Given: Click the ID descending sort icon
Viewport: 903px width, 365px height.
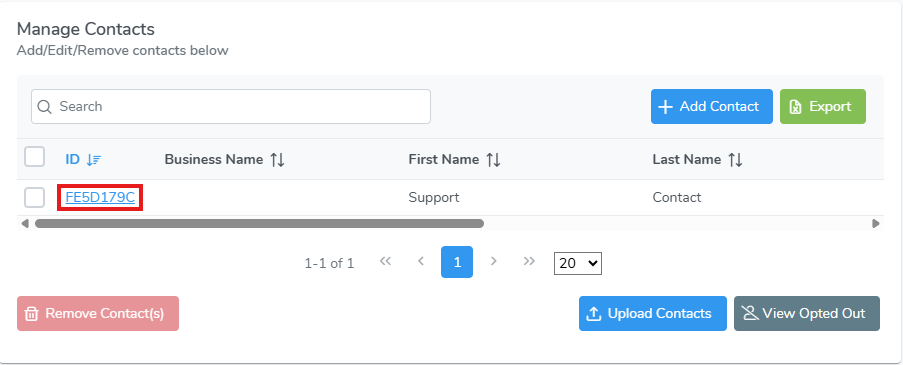Looking at the screenshot, I should (93, 160).
